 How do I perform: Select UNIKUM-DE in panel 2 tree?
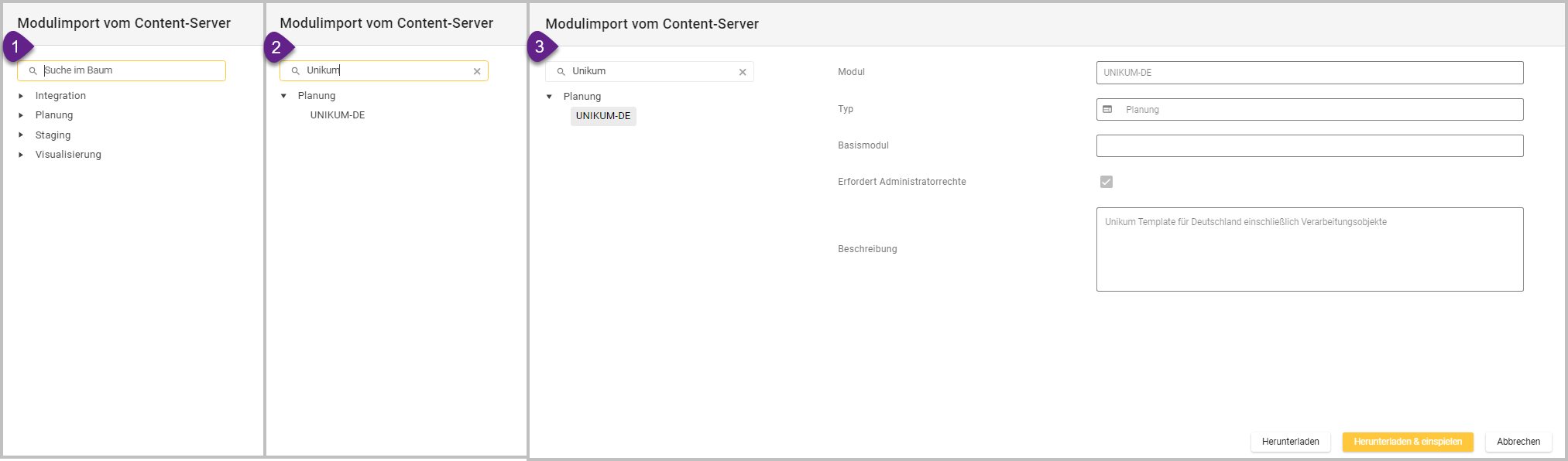[x=338, y=115]
